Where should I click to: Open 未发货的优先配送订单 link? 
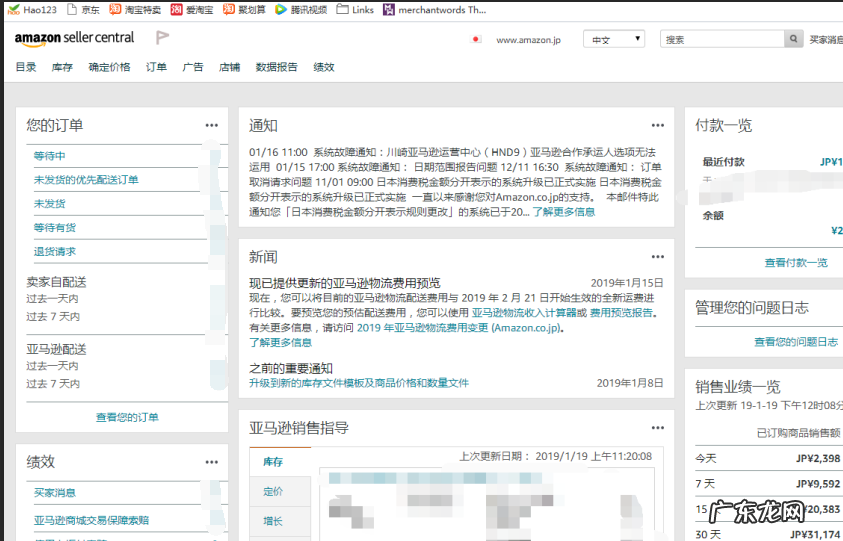click(86, 180)
